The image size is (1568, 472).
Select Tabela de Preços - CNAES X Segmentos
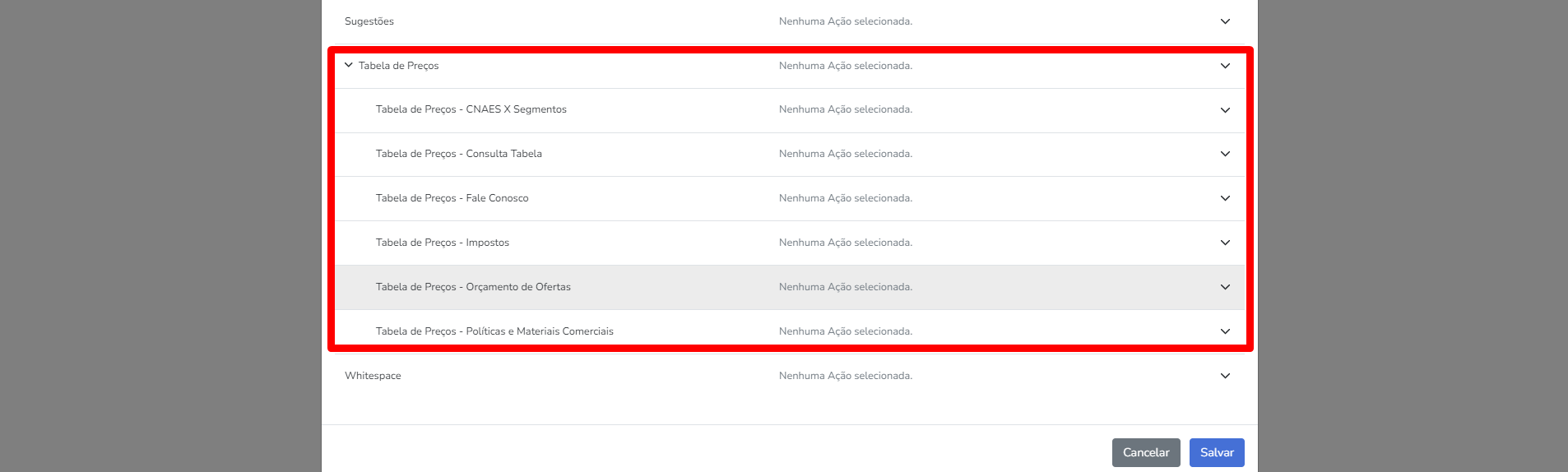tap(471, 109)
